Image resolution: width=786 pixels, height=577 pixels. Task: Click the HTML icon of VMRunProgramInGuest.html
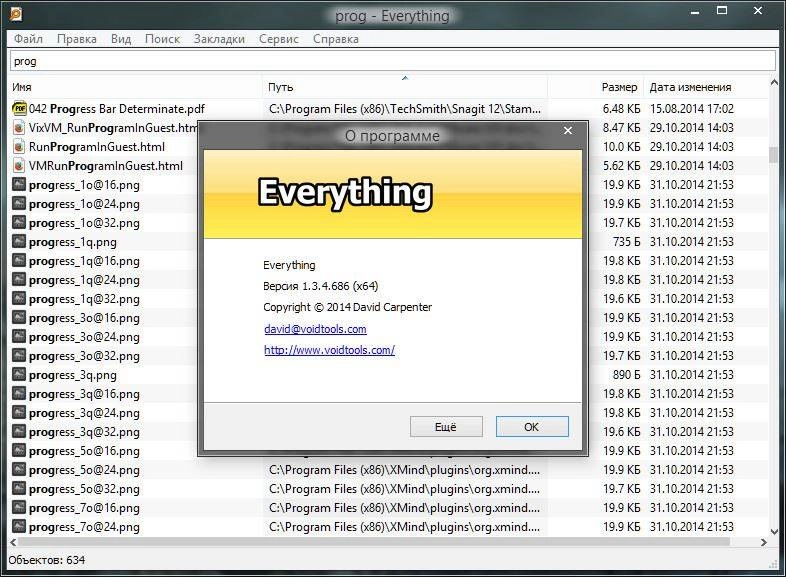19,165
